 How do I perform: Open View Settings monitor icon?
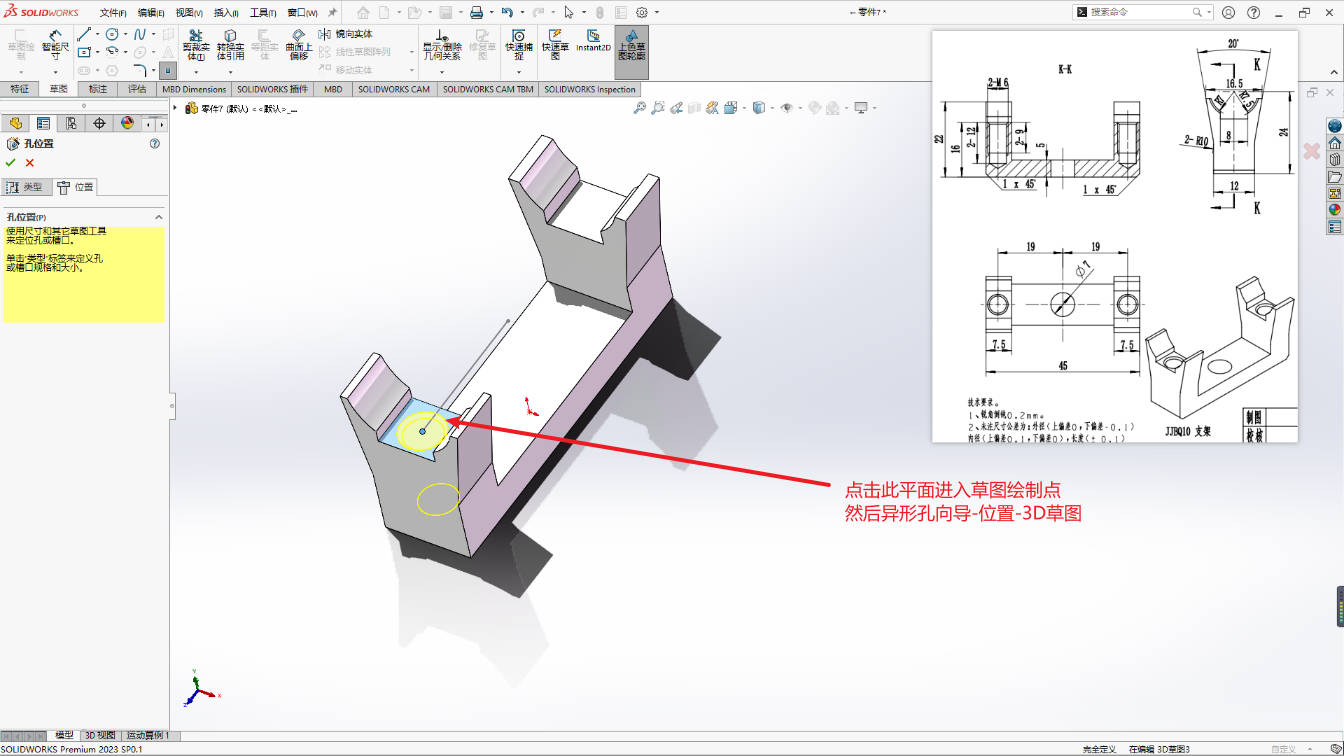[x=860, y=108]
